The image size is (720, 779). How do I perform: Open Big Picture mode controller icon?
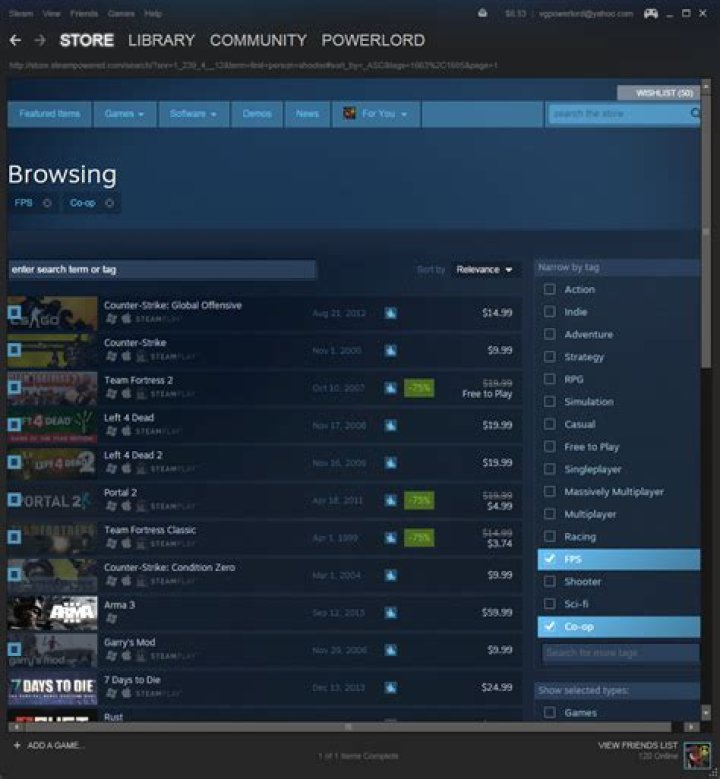651,13
